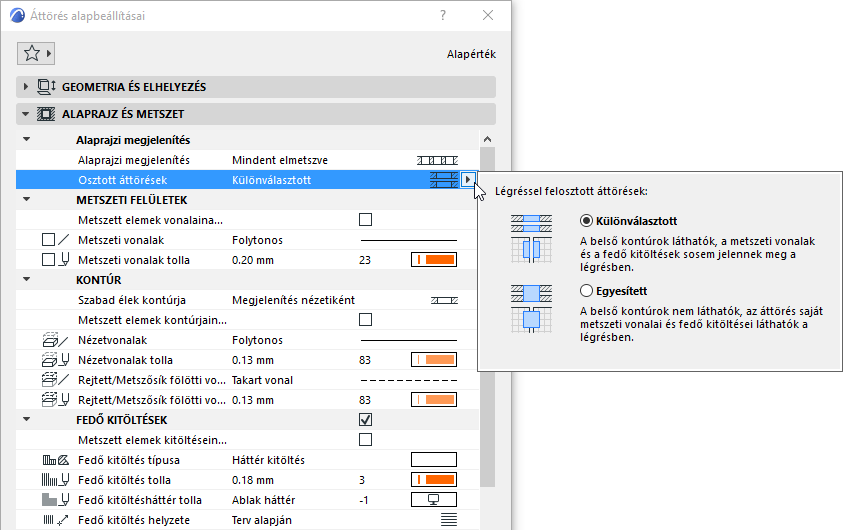Pick the Nézetvonalak tolla color swatch

pos(434,360)
